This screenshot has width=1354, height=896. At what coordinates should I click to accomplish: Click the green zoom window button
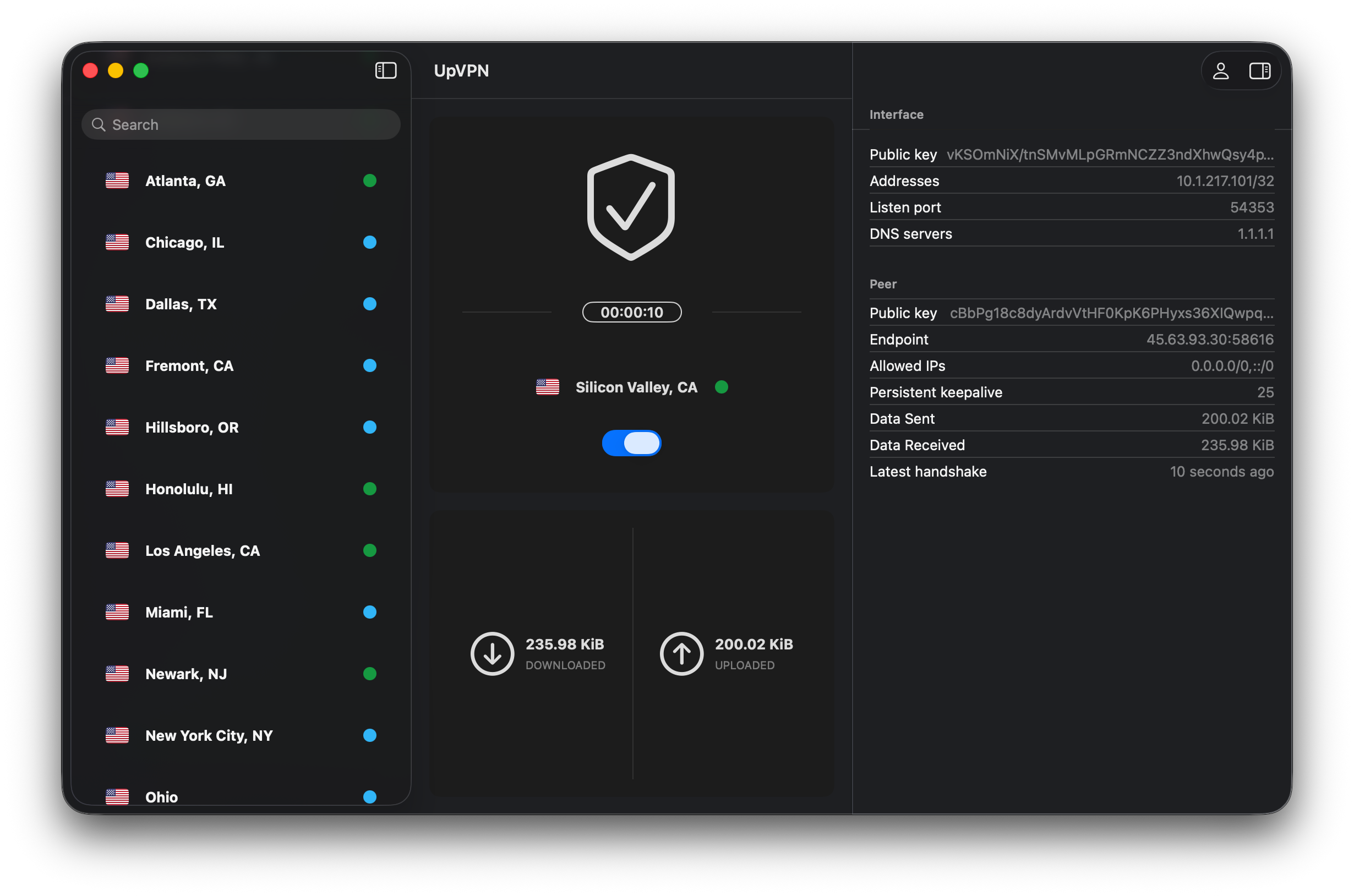coord(141,71)
